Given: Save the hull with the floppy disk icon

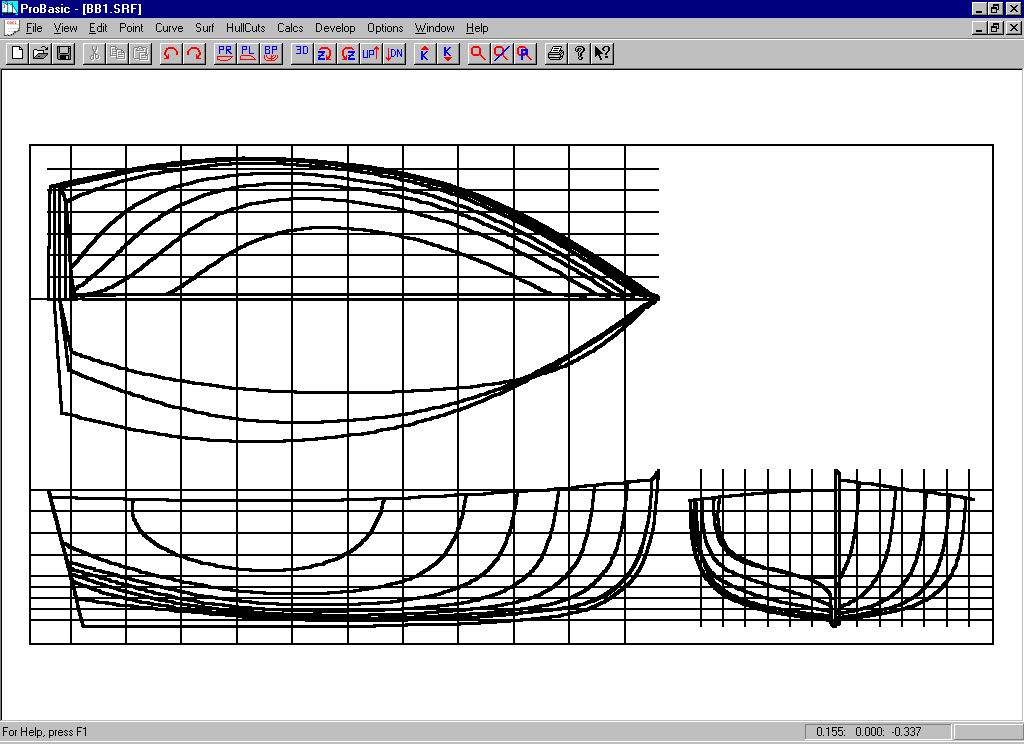Looking at the screenshot, I should click(64, 54).
